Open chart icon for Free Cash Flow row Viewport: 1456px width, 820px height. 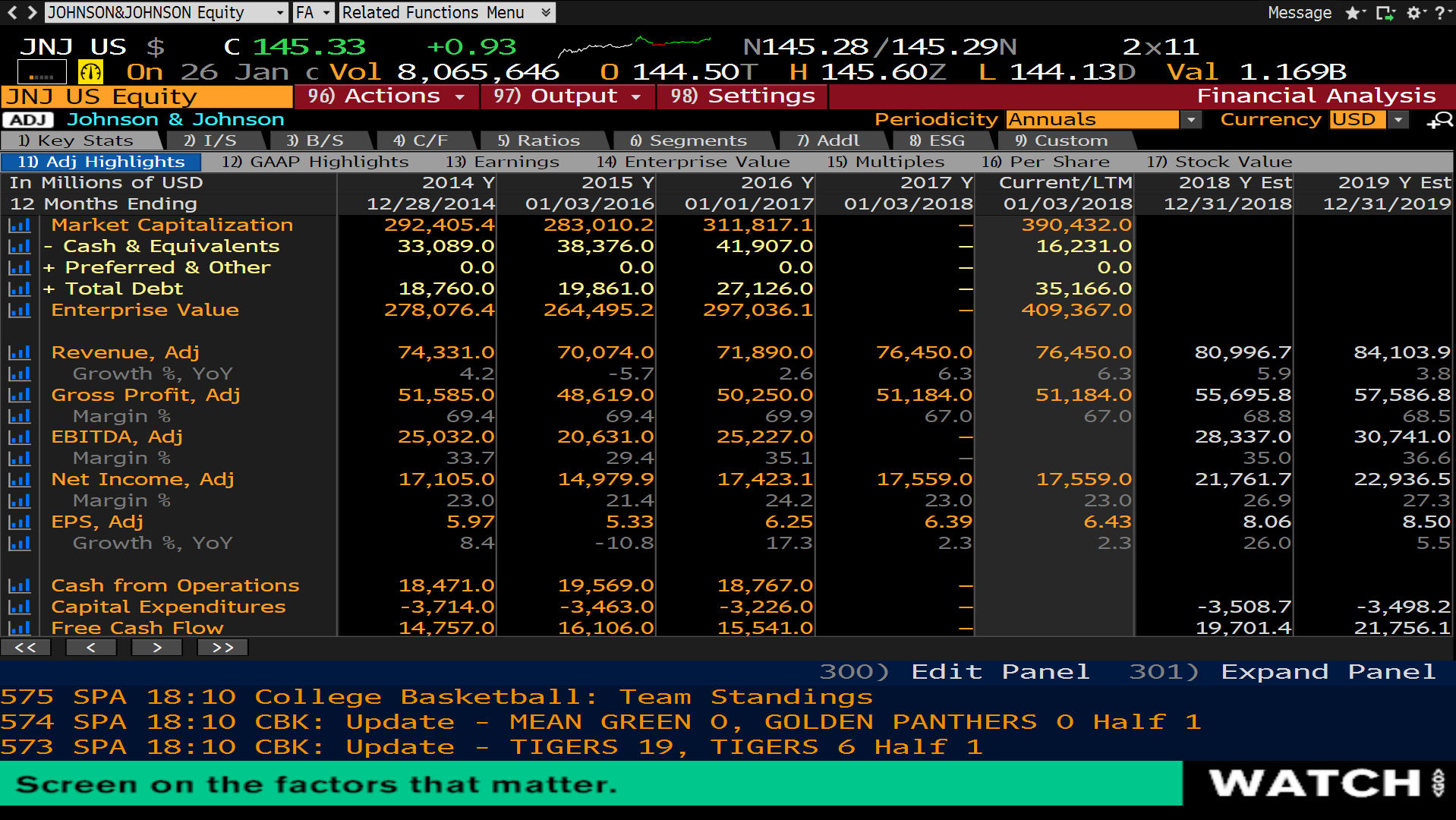pyautogui.click(x=20, y=628)
